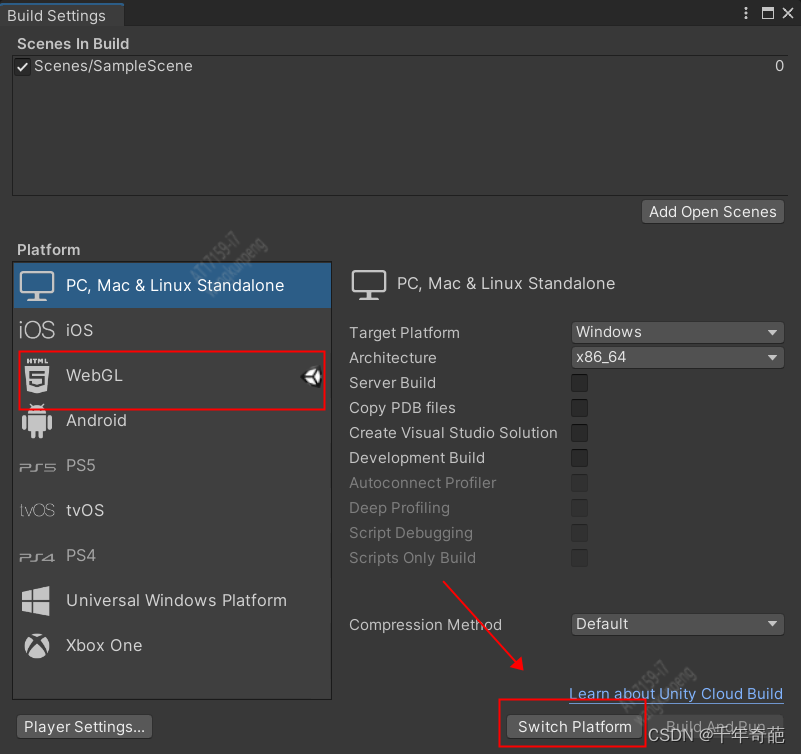801x754 pixels.
Task: Click the PS4 logo icon
Action: pyautogui.click(x=37, y=556)
